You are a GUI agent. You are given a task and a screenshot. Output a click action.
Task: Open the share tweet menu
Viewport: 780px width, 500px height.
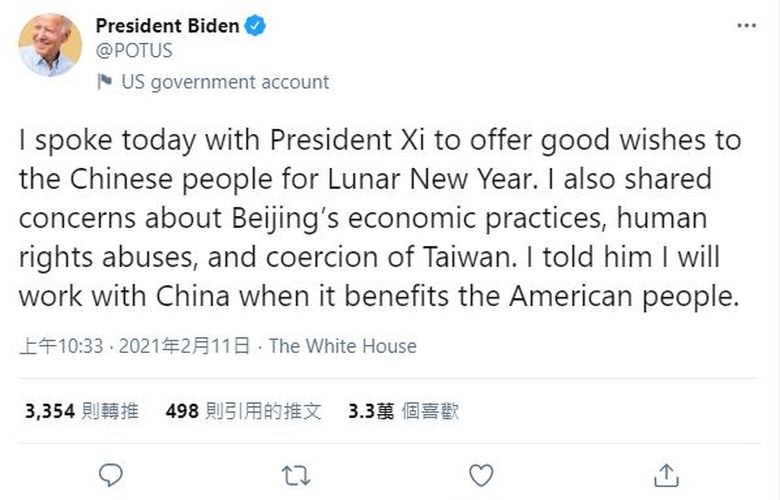(665, 473)
